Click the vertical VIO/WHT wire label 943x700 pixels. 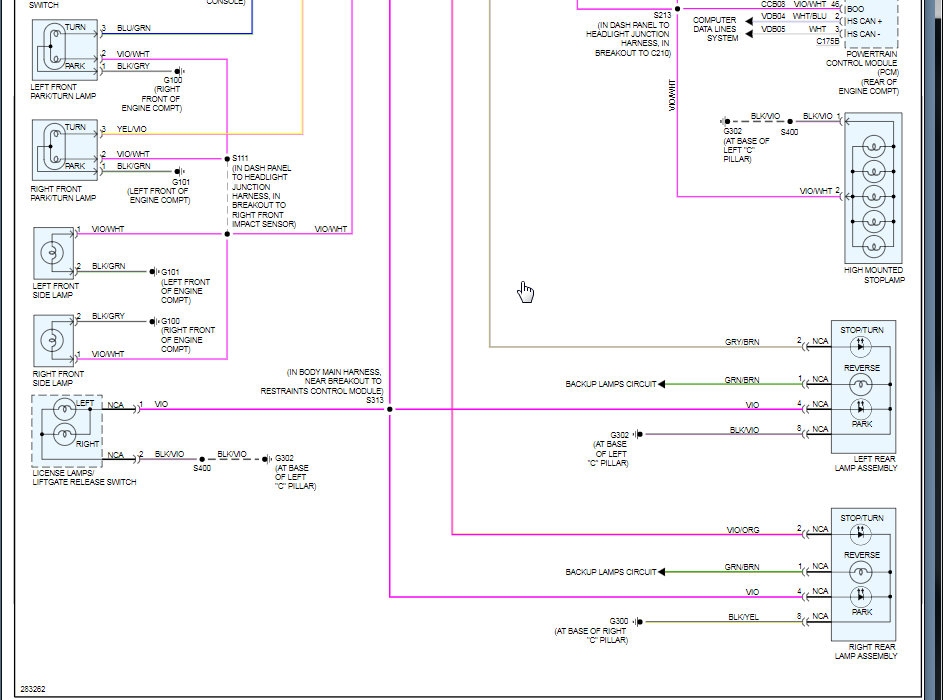pos(672,95)
